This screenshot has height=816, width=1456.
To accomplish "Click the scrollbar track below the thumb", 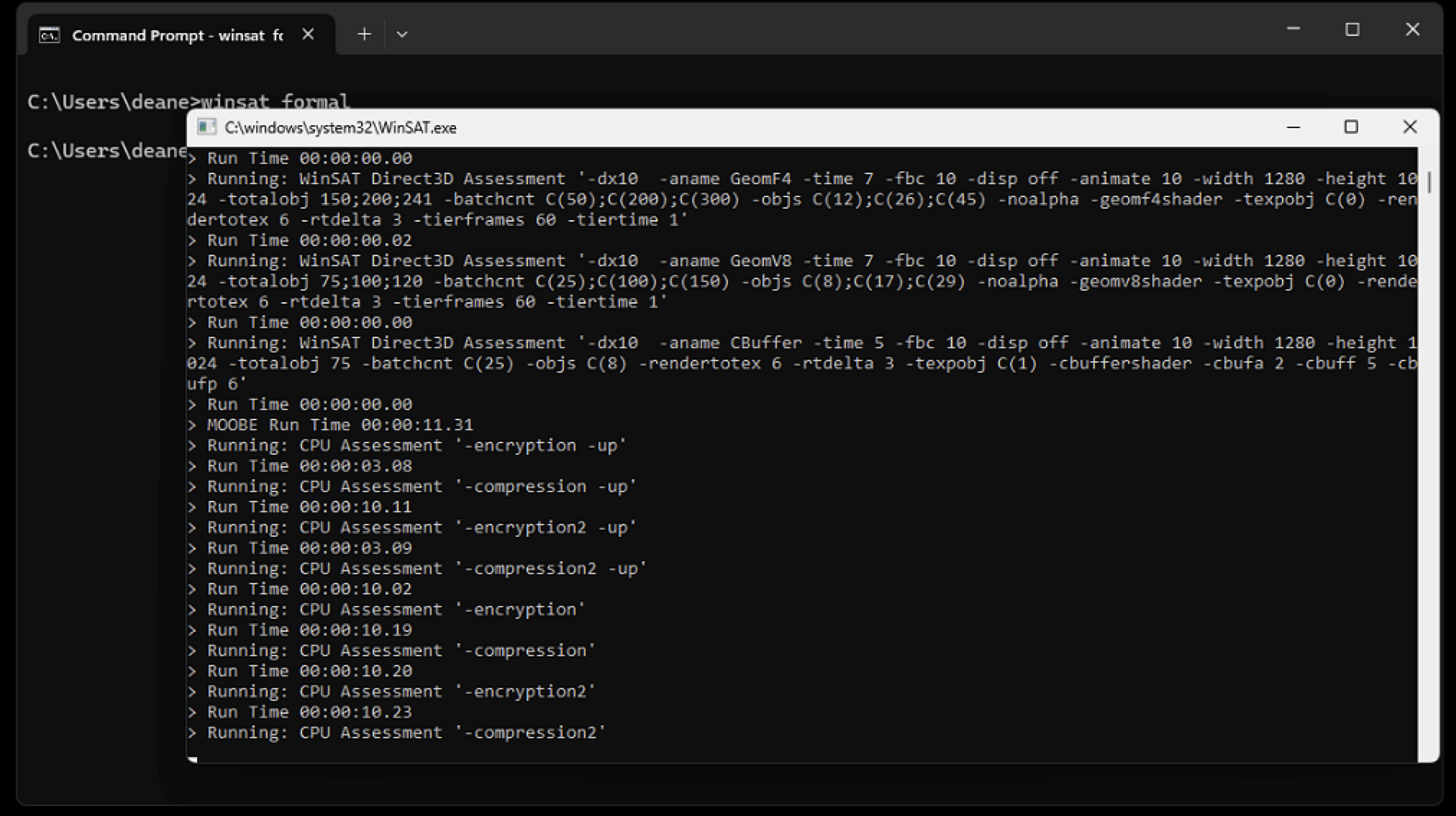I will coord(1428,468).
